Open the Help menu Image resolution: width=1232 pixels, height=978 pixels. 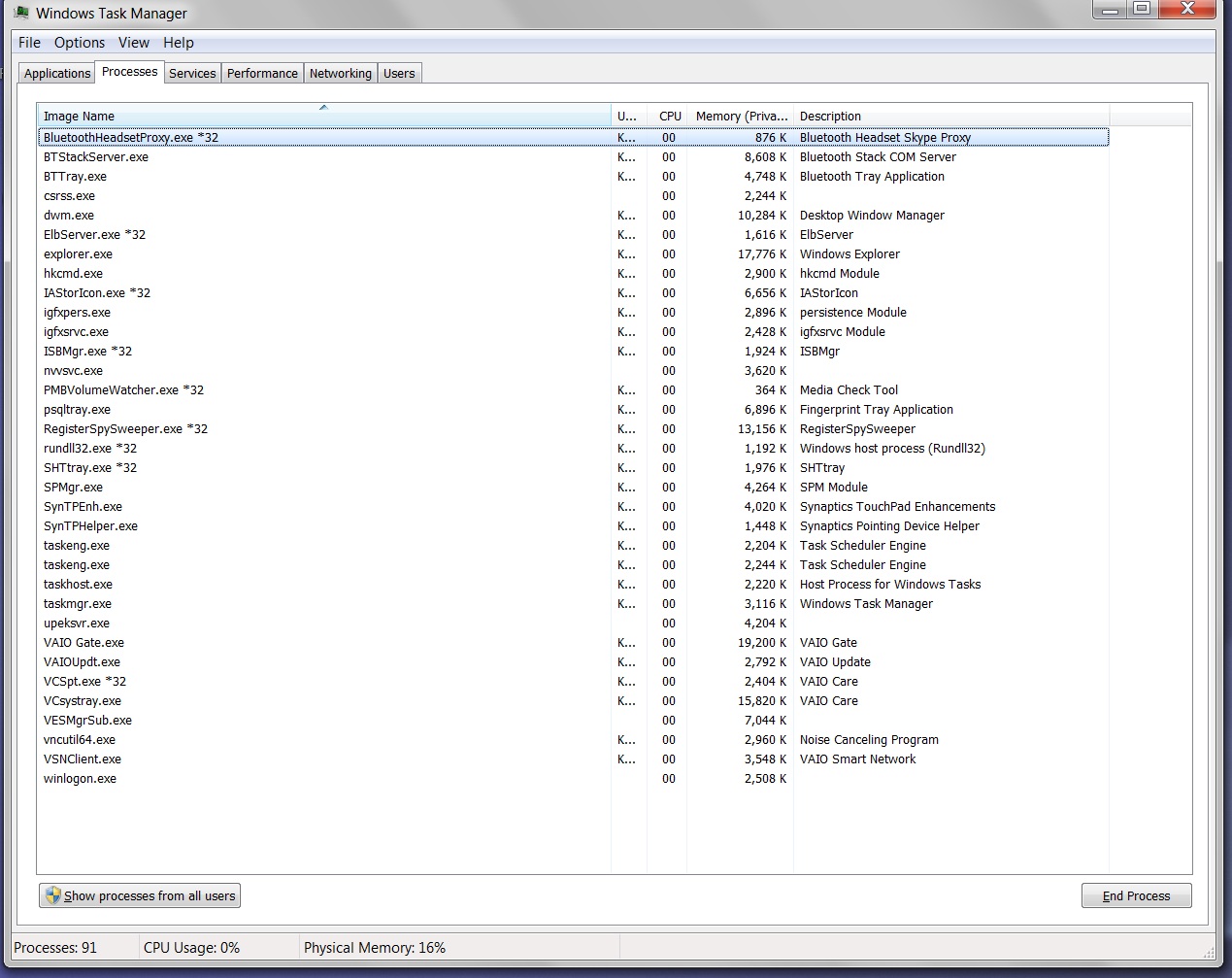[179, 43]
